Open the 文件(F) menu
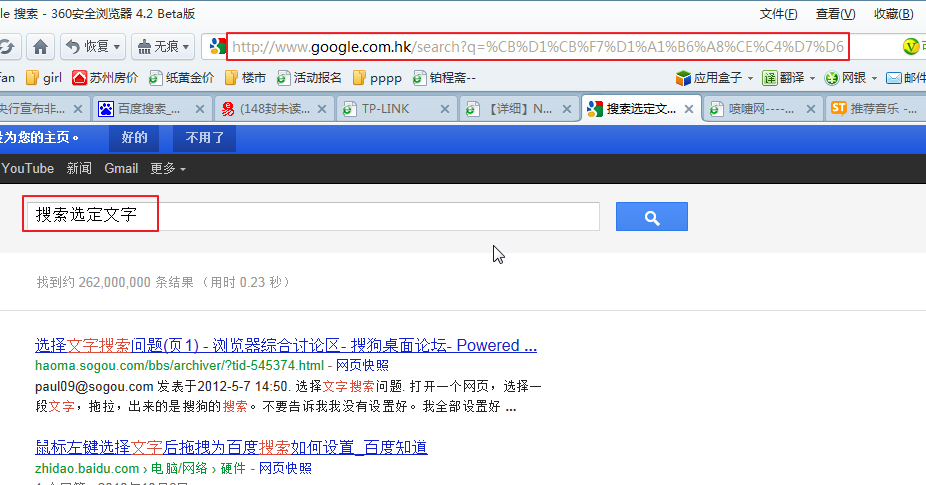926x485 pixels. point(778,13)
